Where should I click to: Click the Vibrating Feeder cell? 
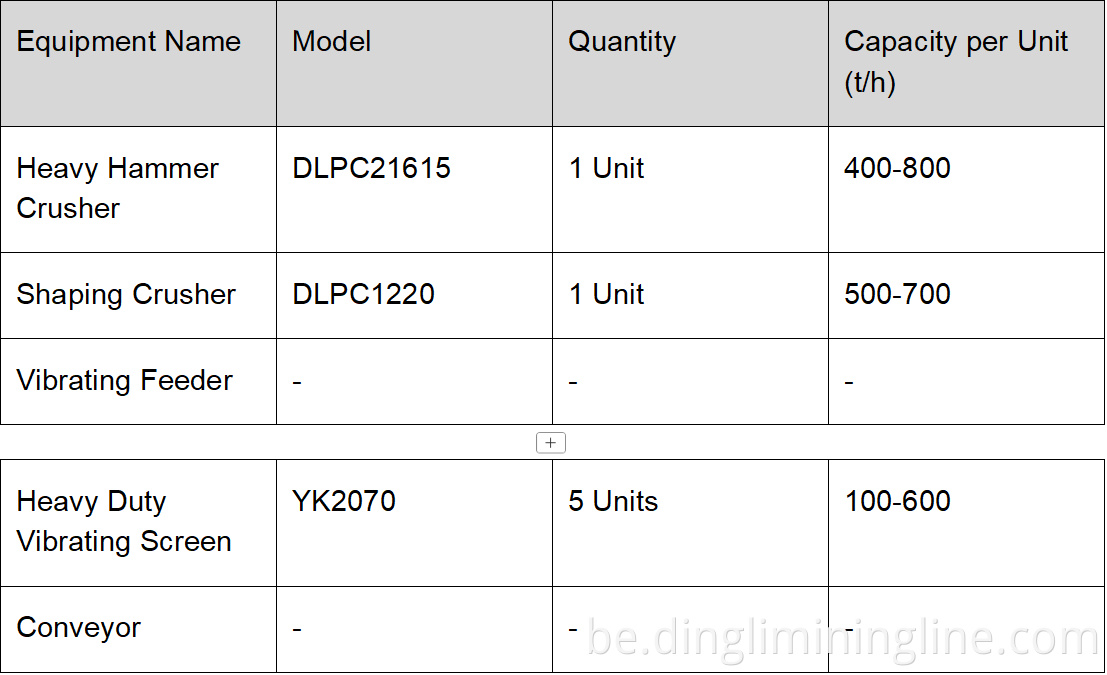(138, 381)
